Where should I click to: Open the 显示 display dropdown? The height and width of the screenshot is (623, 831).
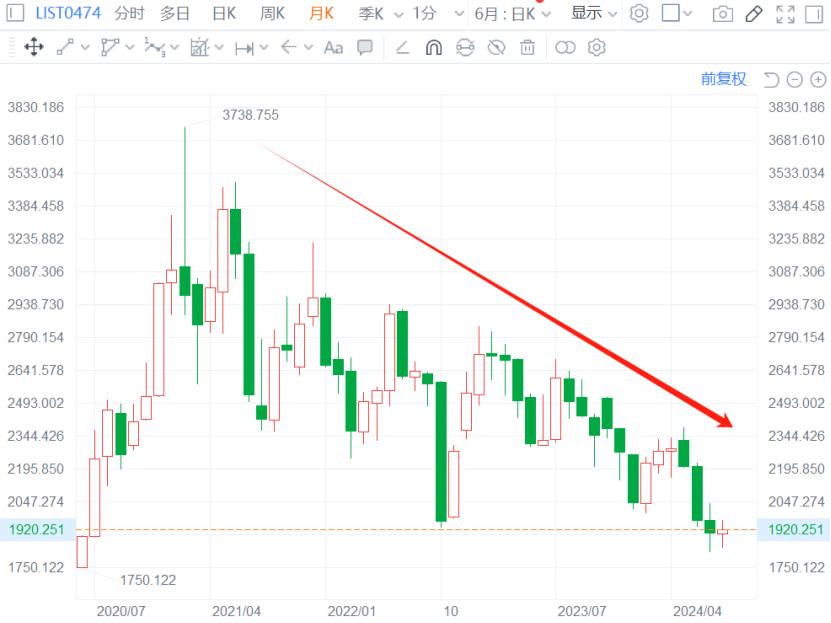[x=594, y=14]
